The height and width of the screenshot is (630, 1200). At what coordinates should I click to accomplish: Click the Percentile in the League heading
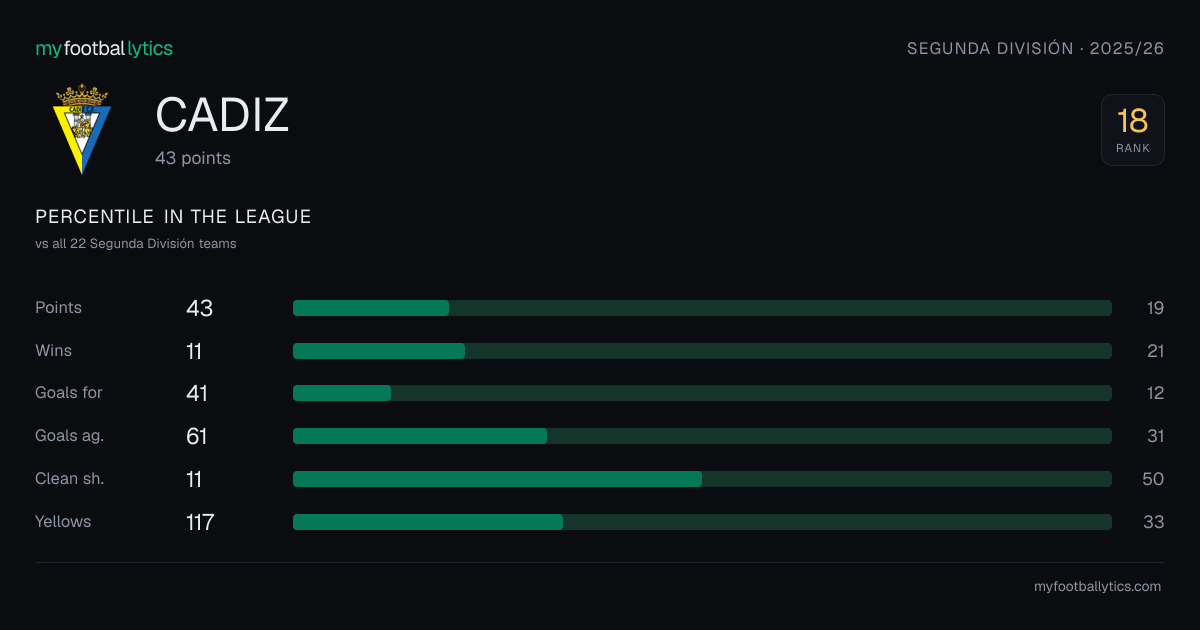coord(173,217)
